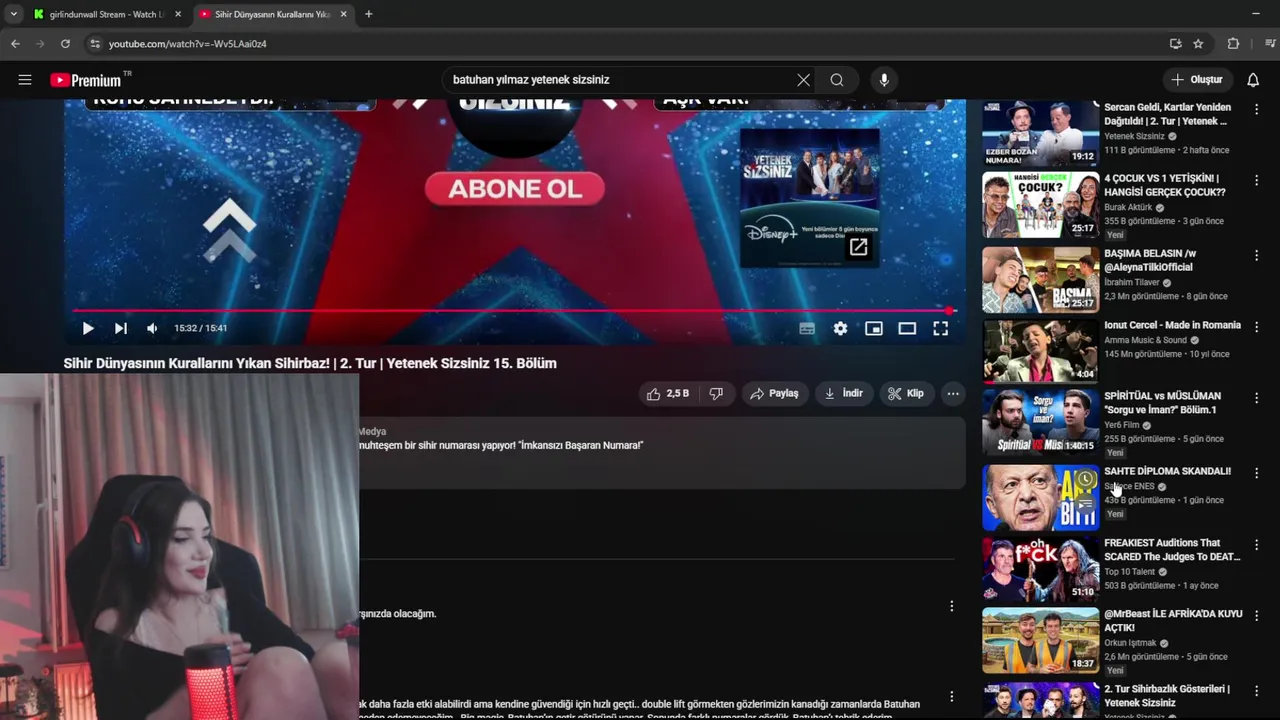Like the video (2,5 B)
The image size is (1280, 720).
click(668, 394)
